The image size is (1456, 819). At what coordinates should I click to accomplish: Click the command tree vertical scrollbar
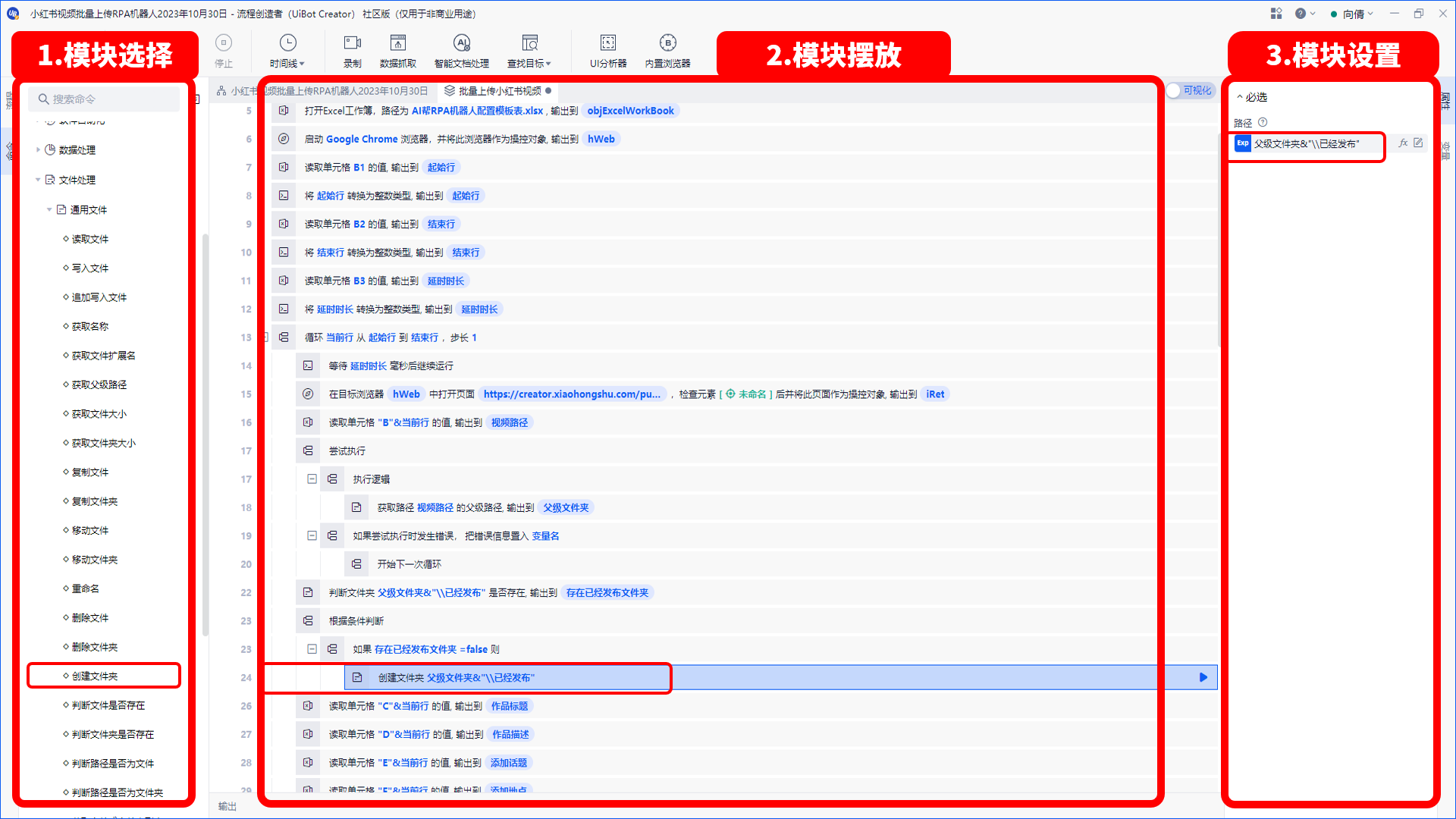click(206, 435)
